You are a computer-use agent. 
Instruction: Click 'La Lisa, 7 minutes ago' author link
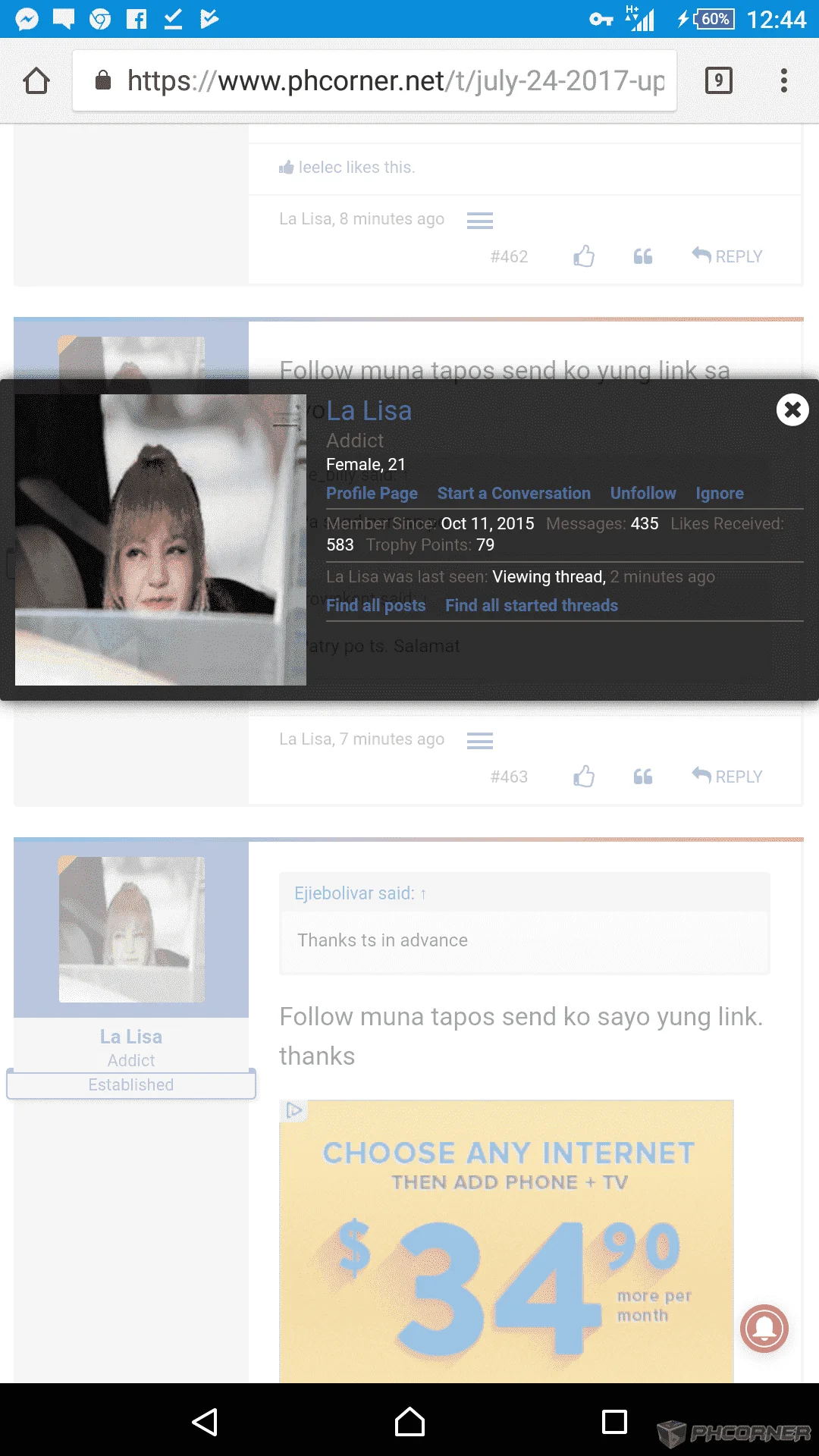click(x=362, y=739)
